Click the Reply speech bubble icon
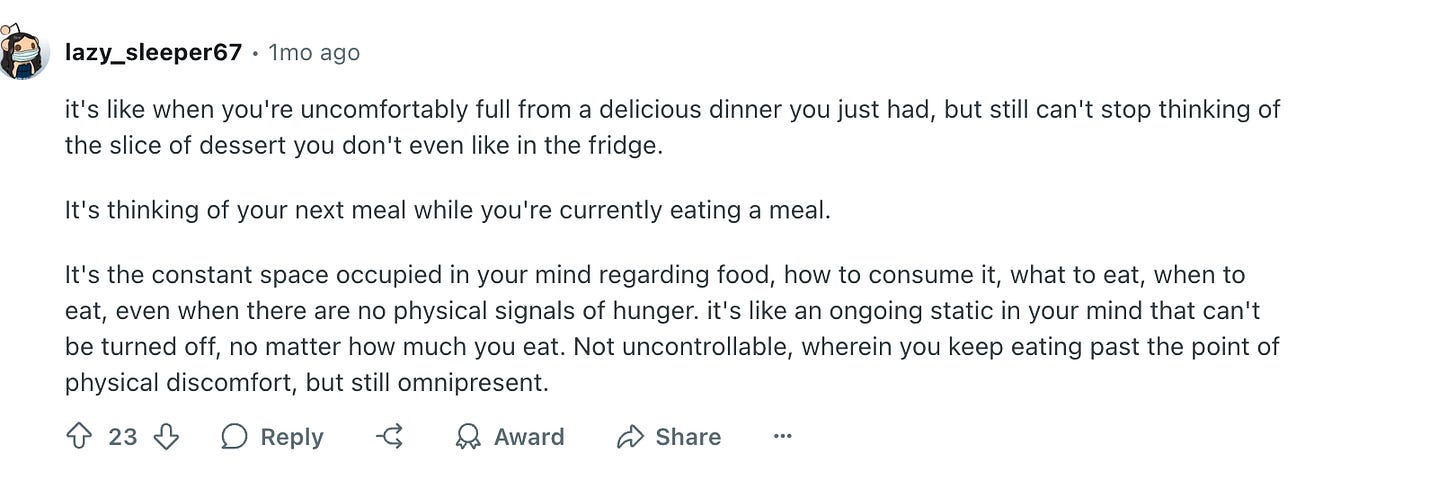This screenshot has width=1456, height=480. coord(234,437)
